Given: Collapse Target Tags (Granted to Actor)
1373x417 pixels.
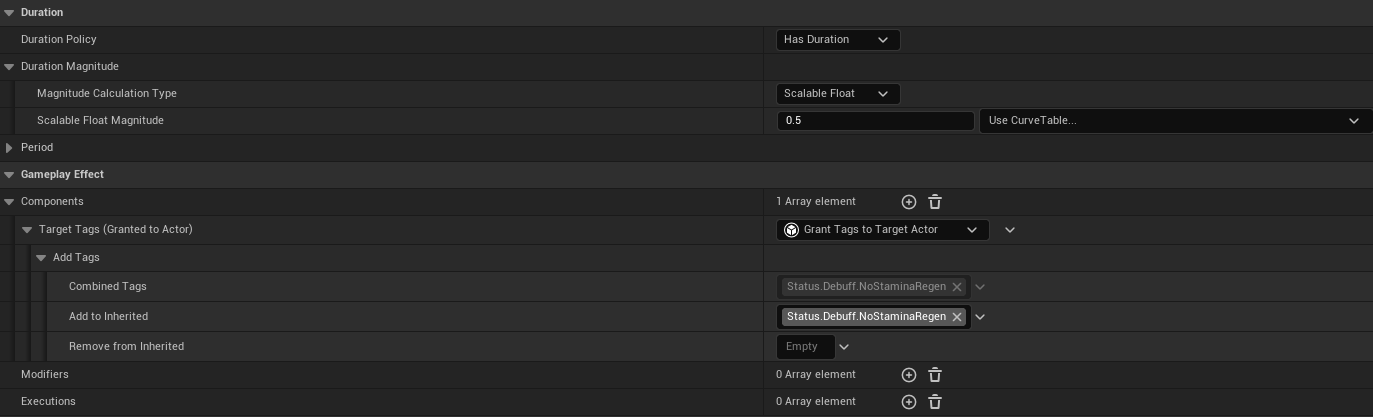Looking at the screenshot, I should point(27,230).
